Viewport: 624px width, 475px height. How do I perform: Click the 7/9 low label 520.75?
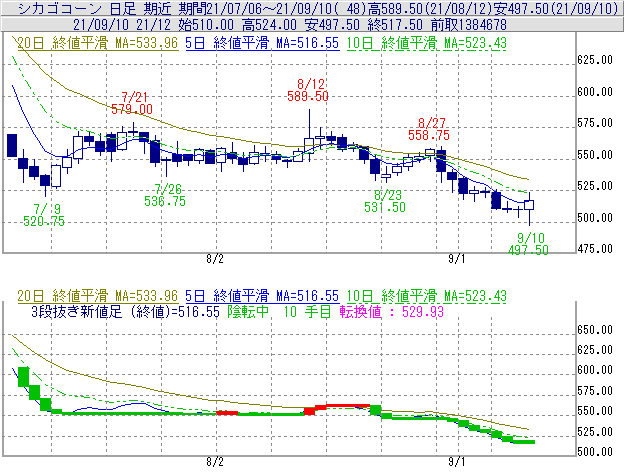[44, 221]
